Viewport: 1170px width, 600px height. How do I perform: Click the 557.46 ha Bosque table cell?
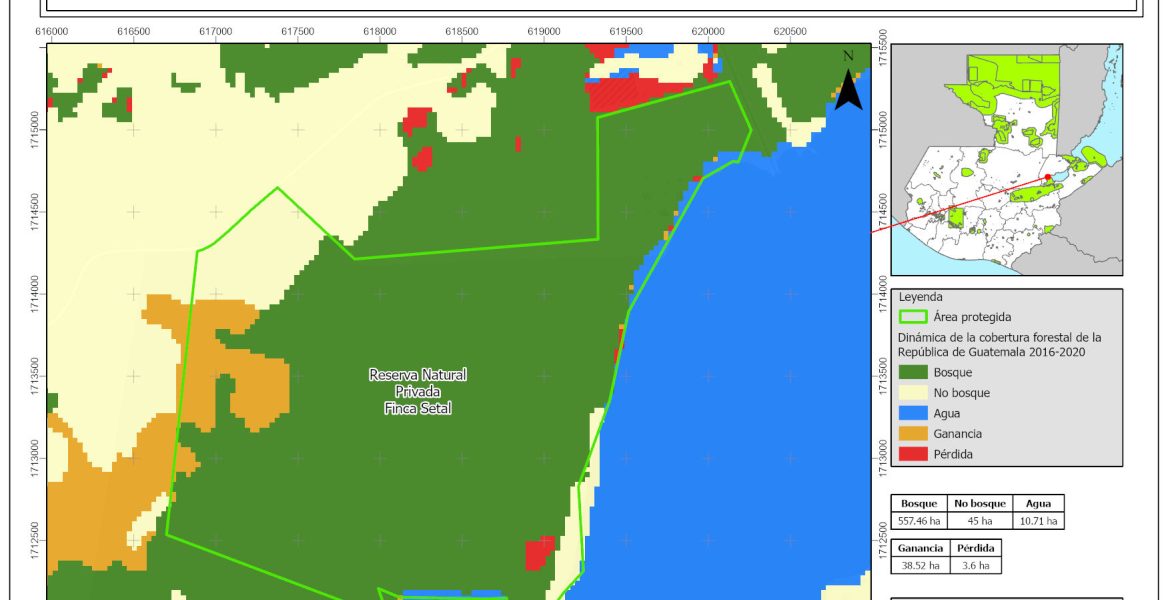click(x=919, y=521)
